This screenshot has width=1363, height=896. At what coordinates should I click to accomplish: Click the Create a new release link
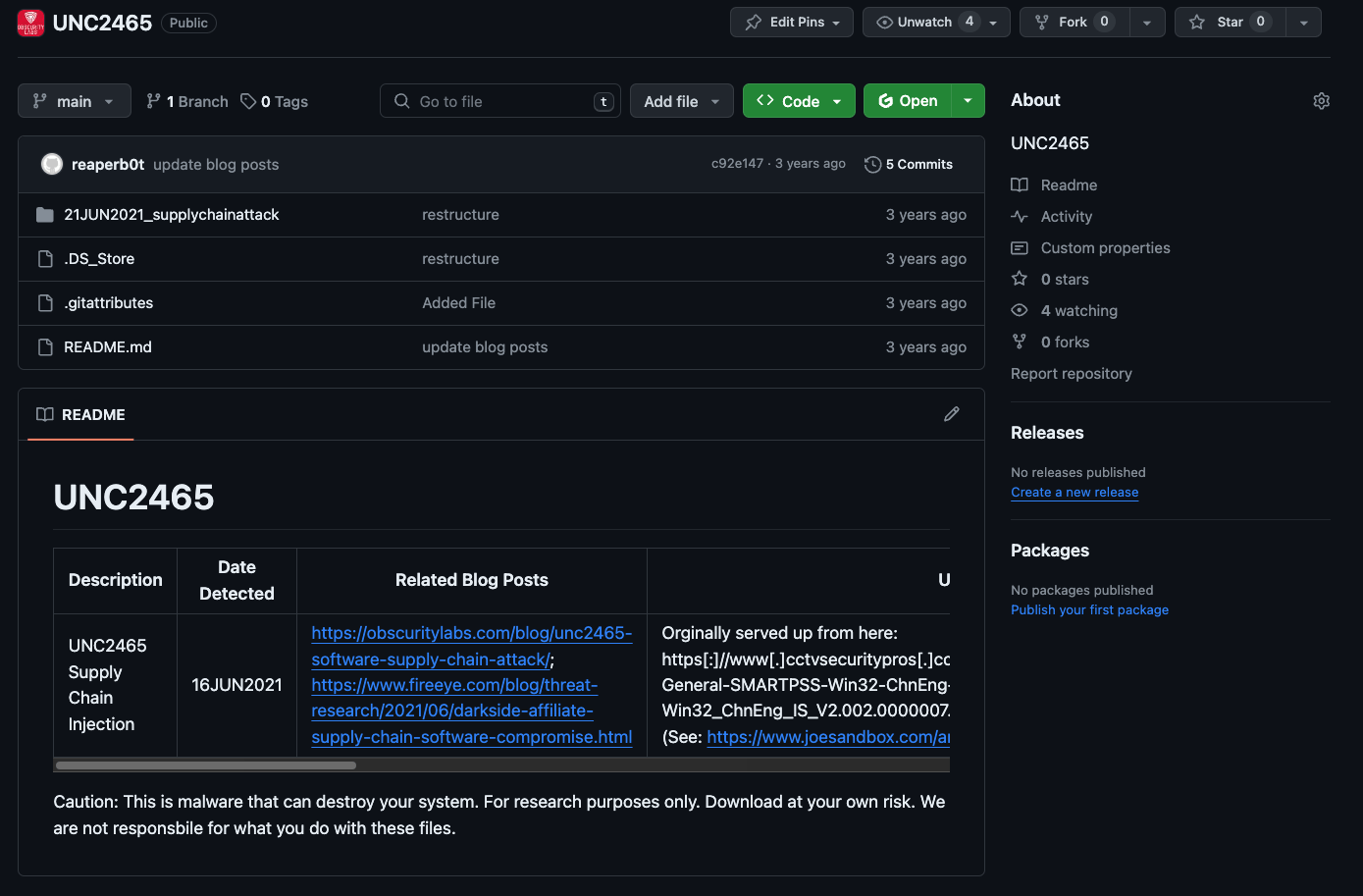pyautogui.click(x=1074, y=492)
